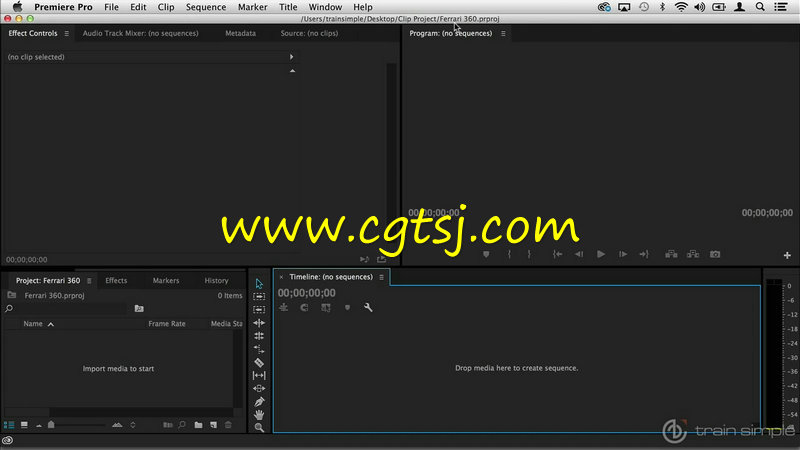Image resolution: width=800 pixels, height=450 pixels.
Task: Click Add Marker in Program monitor
Action: 486,254
